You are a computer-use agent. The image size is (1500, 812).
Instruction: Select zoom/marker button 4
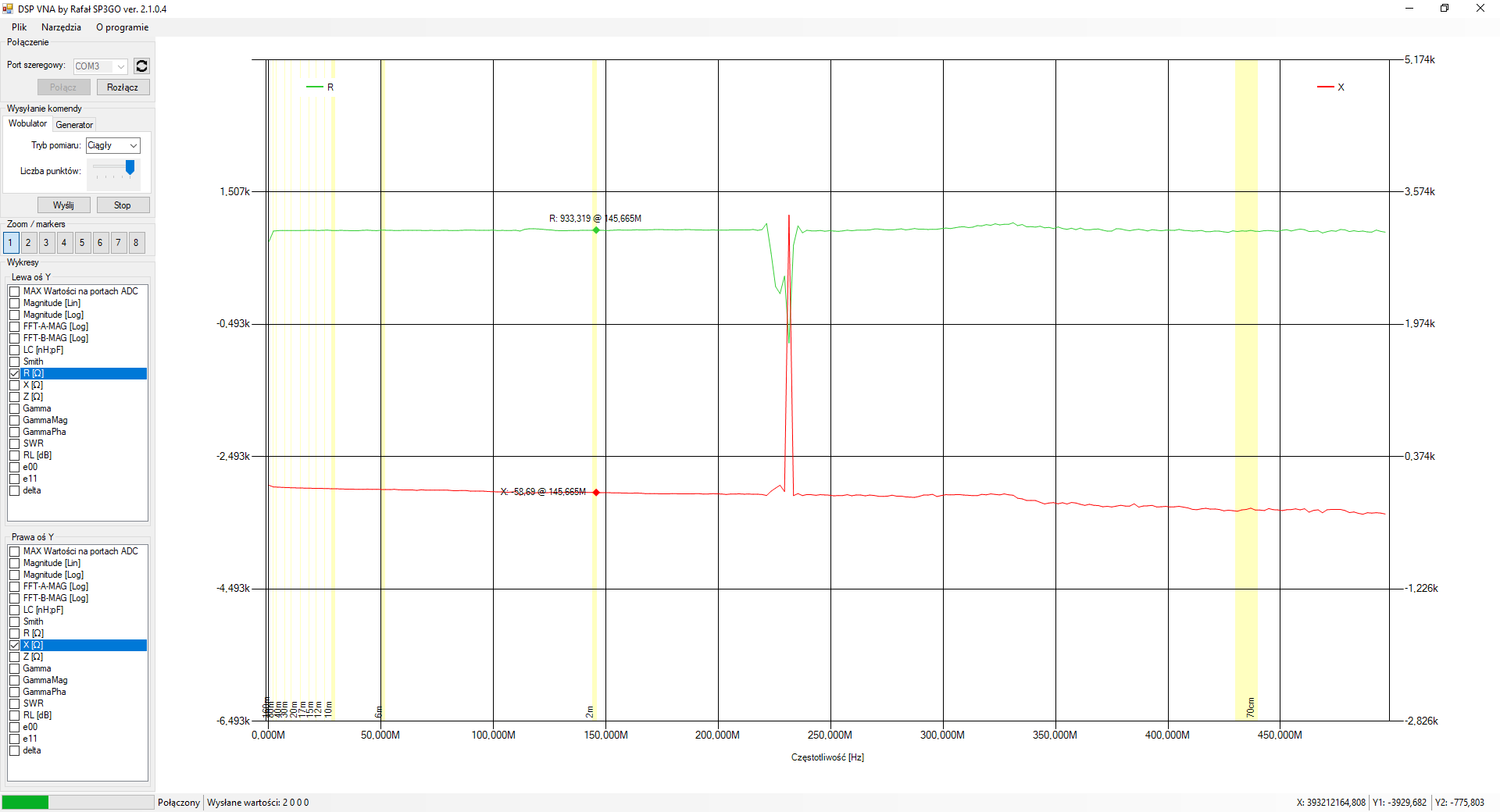64,243
